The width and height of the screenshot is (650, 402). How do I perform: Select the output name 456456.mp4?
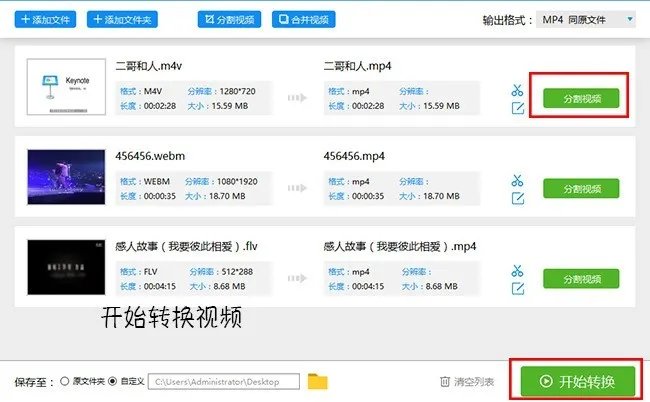[x=354, y=156]
